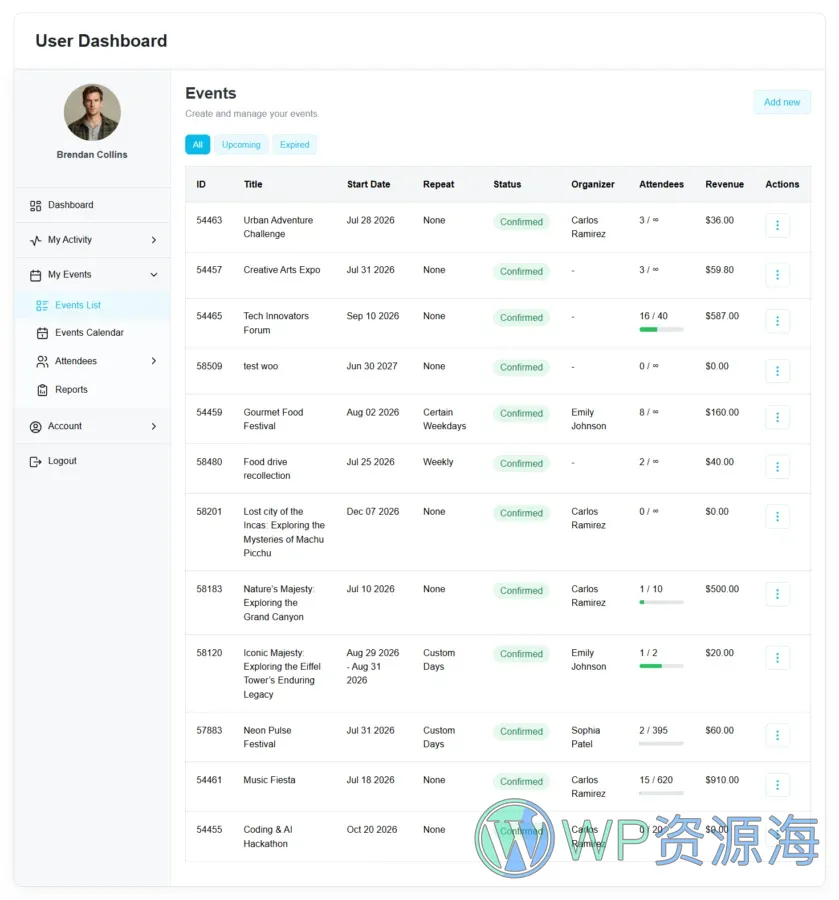Click revenue value $910.00

click(x=722, y=780)
